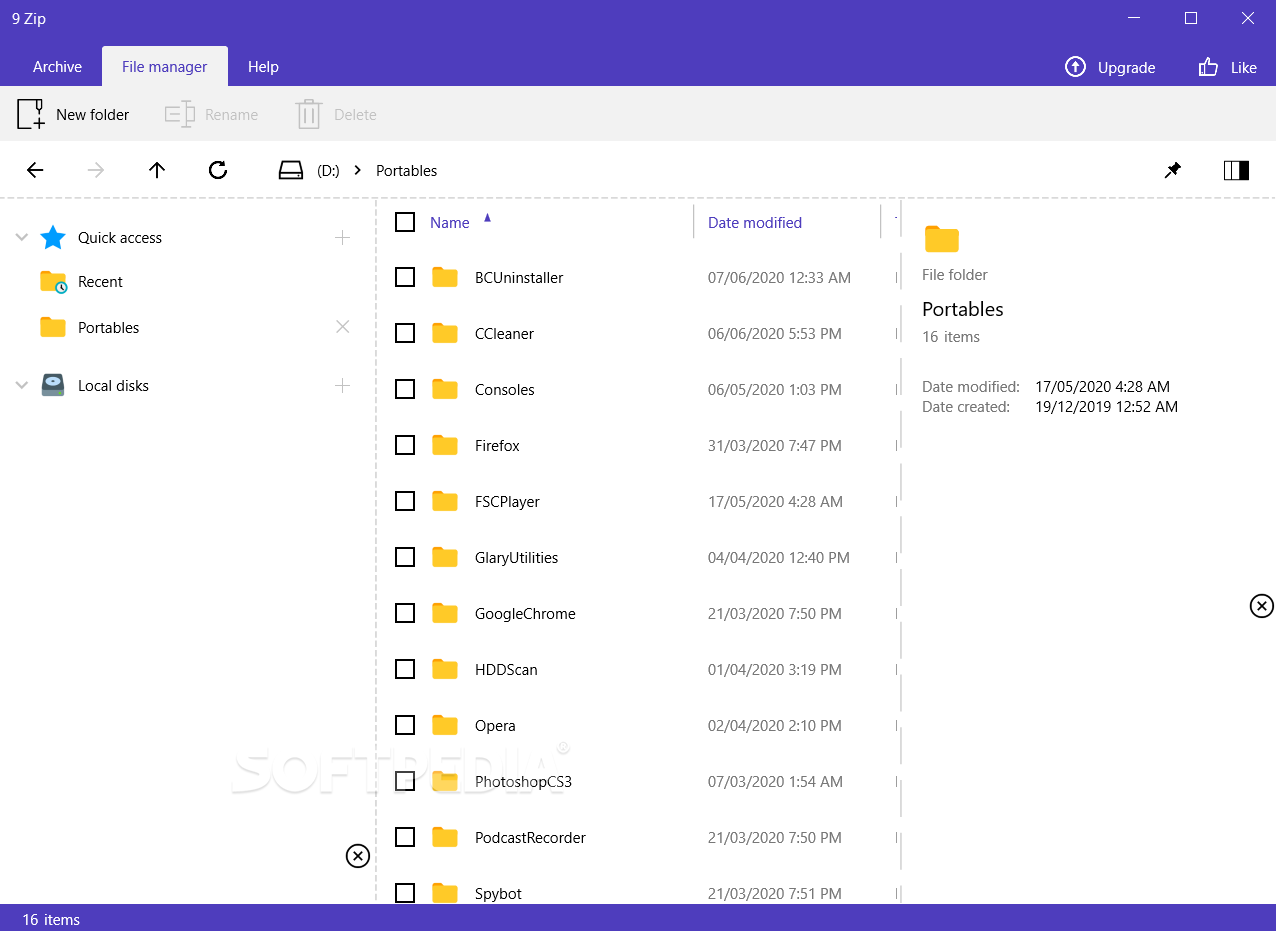Click the Like thumbs-up icon
This screenshot has width=1276, height=931.
pos(1208,67)
